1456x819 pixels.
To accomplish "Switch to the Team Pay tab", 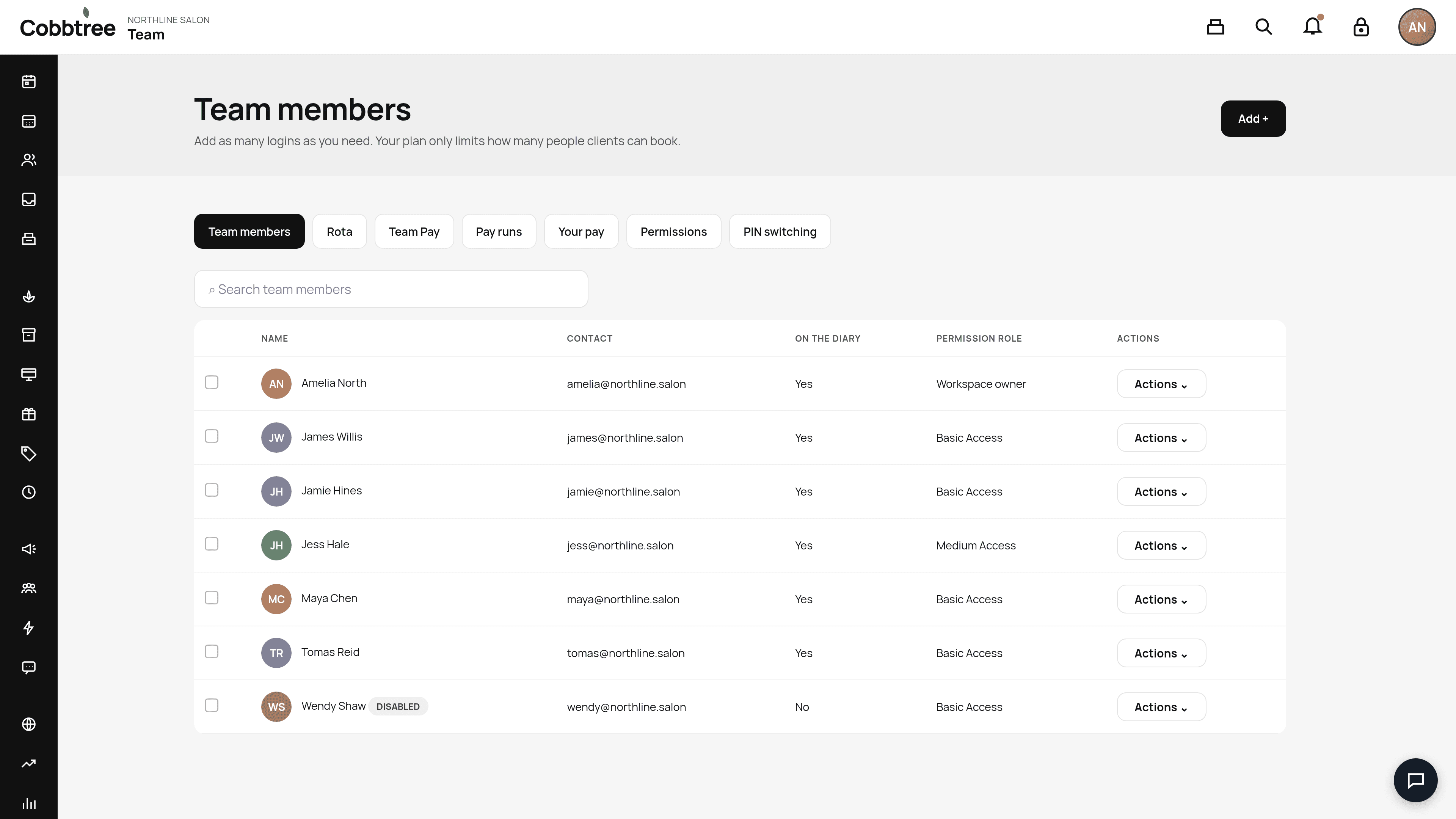I will 414,231.
